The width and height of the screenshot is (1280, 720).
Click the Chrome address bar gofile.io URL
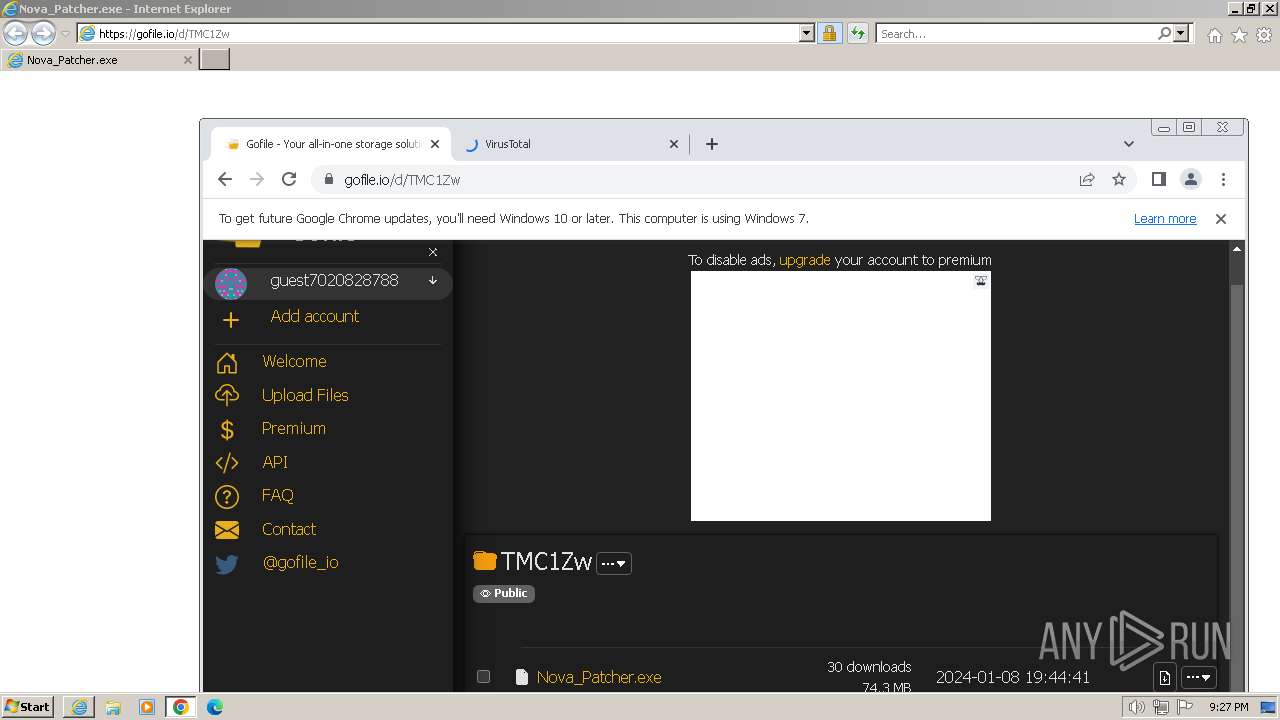click(402, 180)
